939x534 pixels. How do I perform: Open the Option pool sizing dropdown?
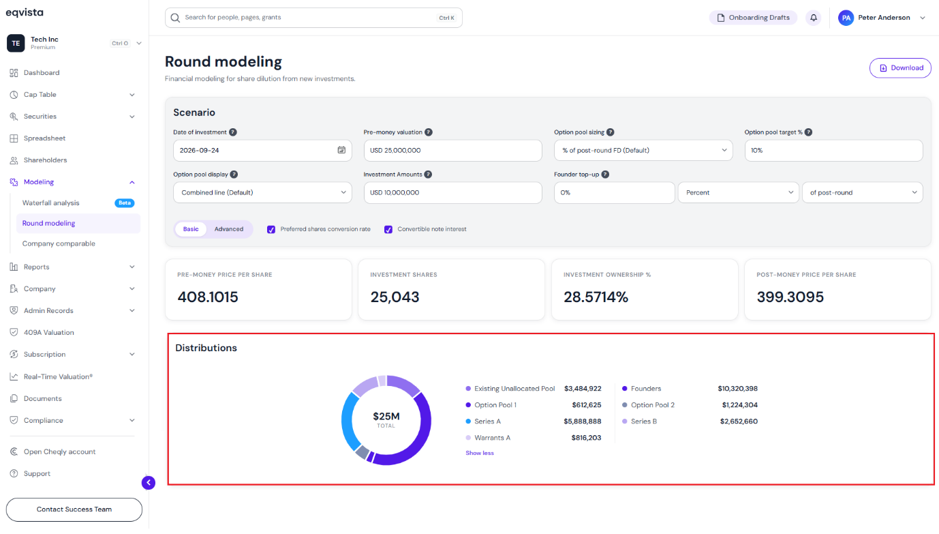[x=643, y=150]
